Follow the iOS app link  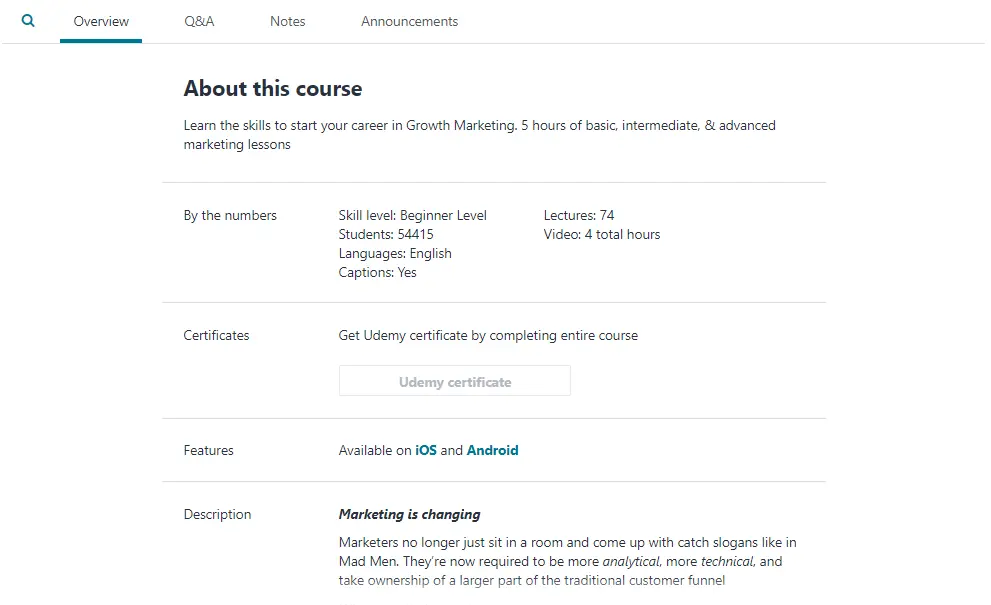426,450
